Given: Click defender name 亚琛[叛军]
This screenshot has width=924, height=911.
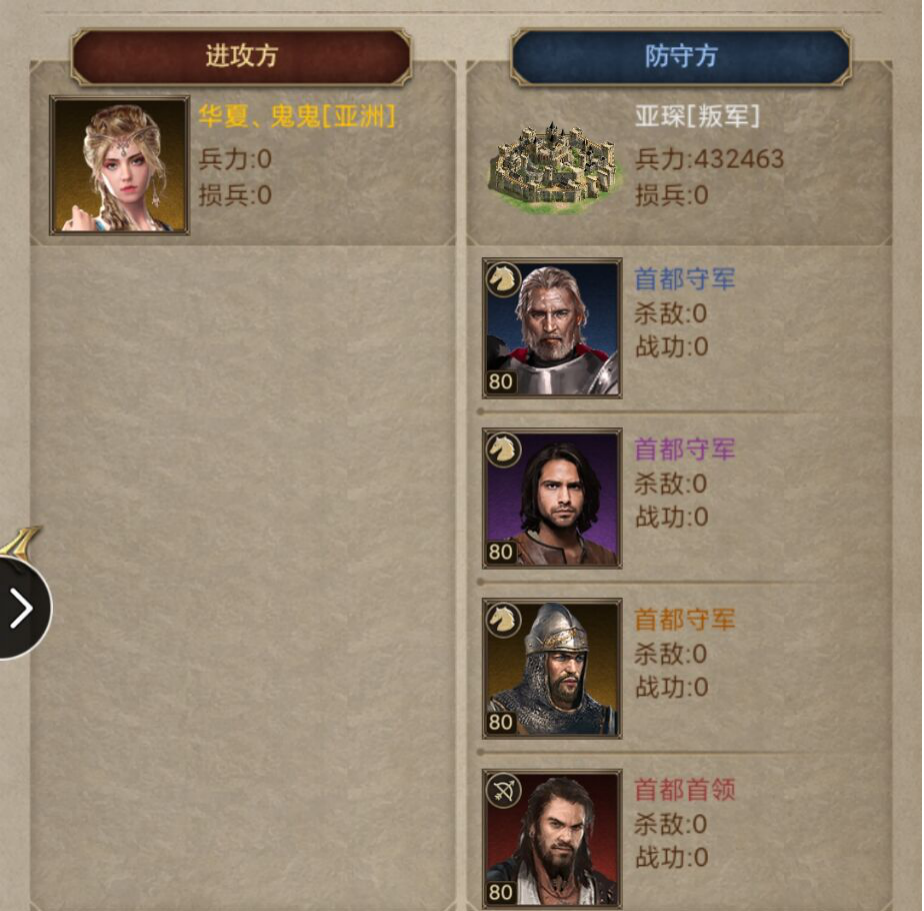Looking at the screenshot, I should [697, 116].
